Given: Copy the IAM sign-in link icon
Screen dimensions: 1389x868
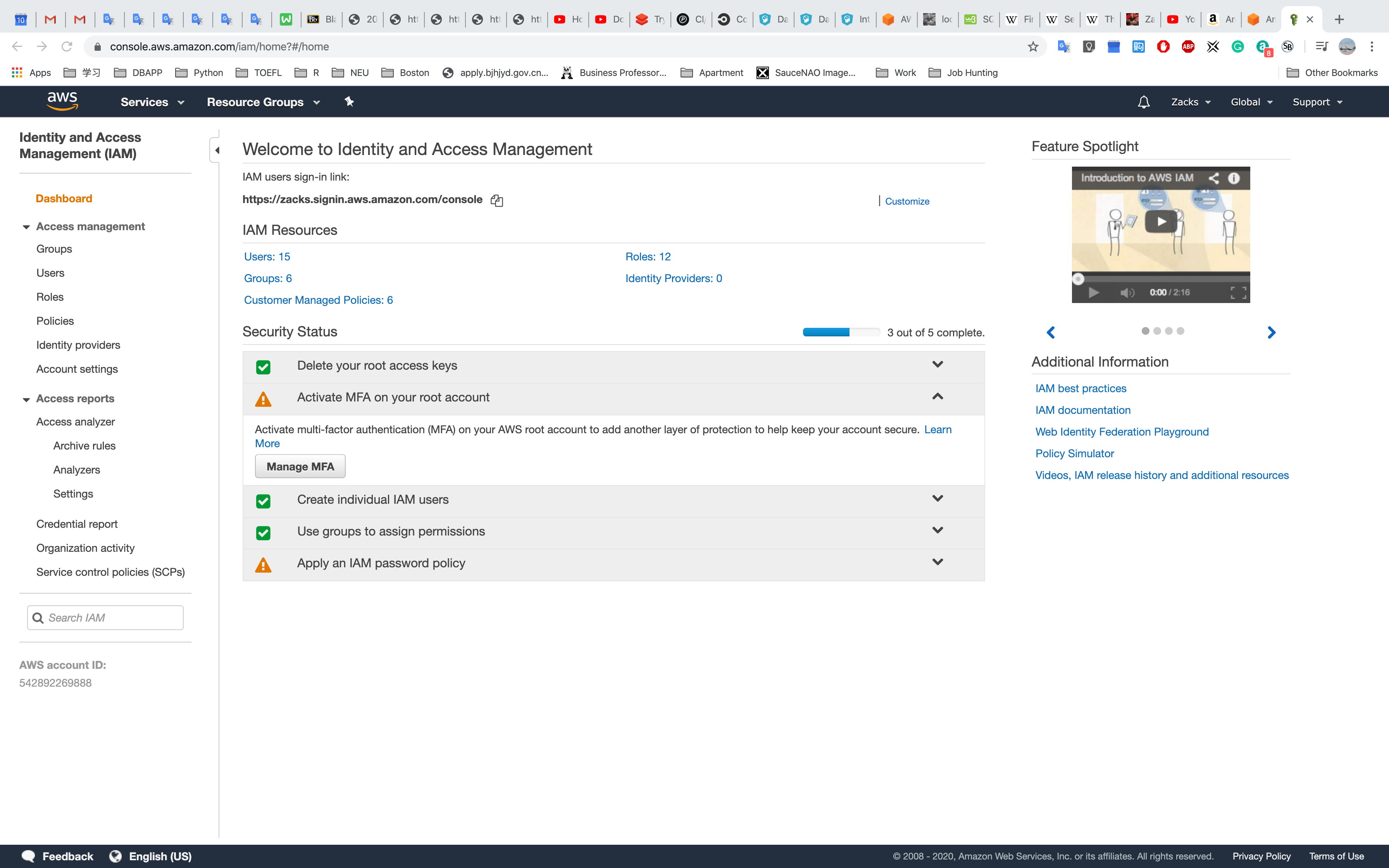Looking at the screenshot, I should click(x=496, y=200).
